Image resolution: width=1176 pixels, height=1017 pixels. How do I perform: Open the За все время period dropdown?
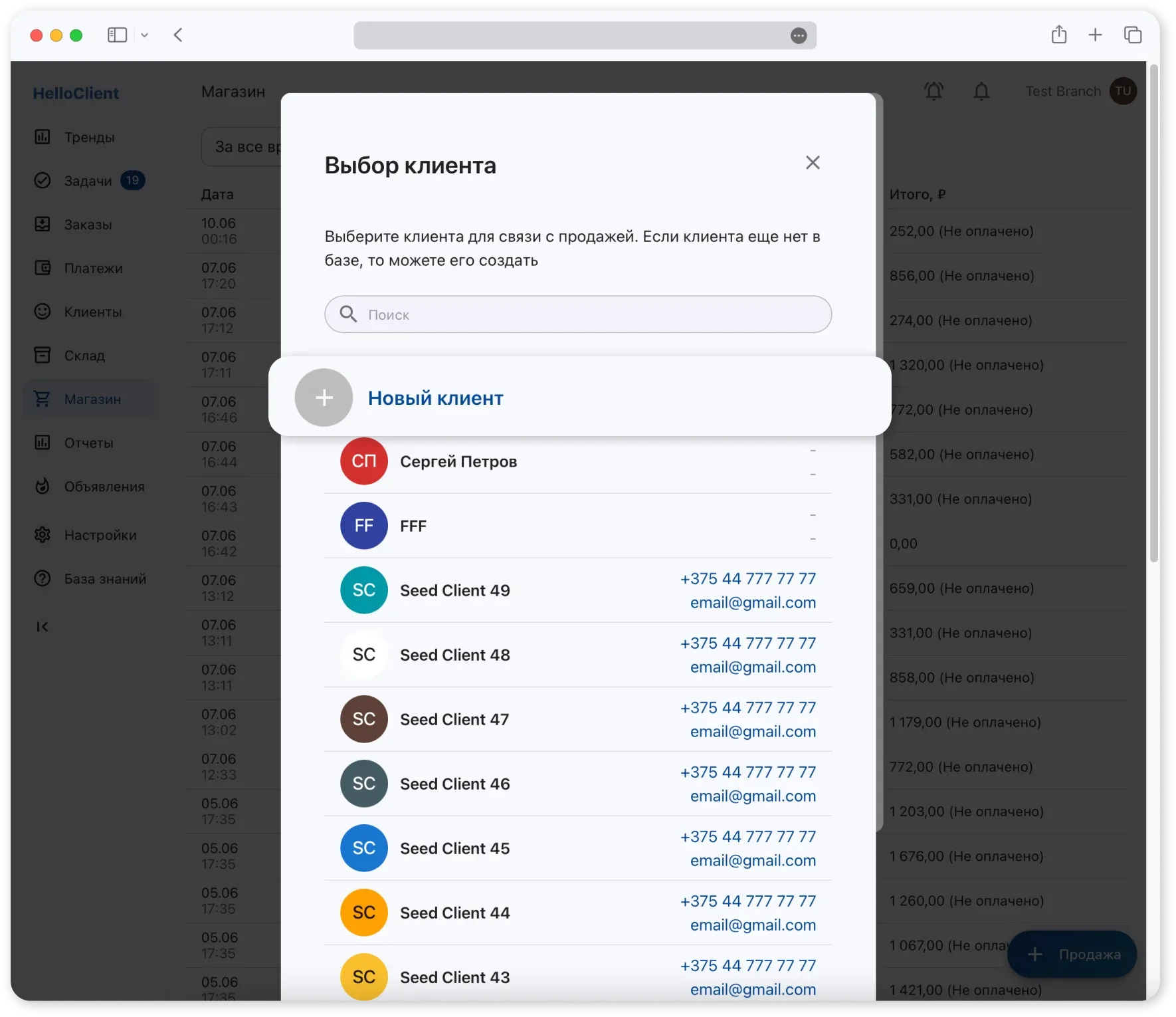tap(243, 147)
